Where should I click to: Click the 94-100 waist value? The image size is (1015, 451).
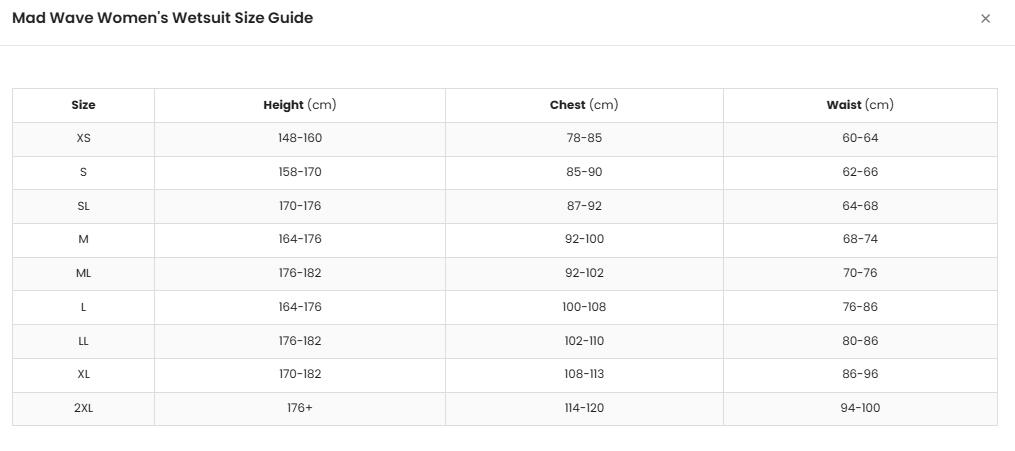[860, 408]
